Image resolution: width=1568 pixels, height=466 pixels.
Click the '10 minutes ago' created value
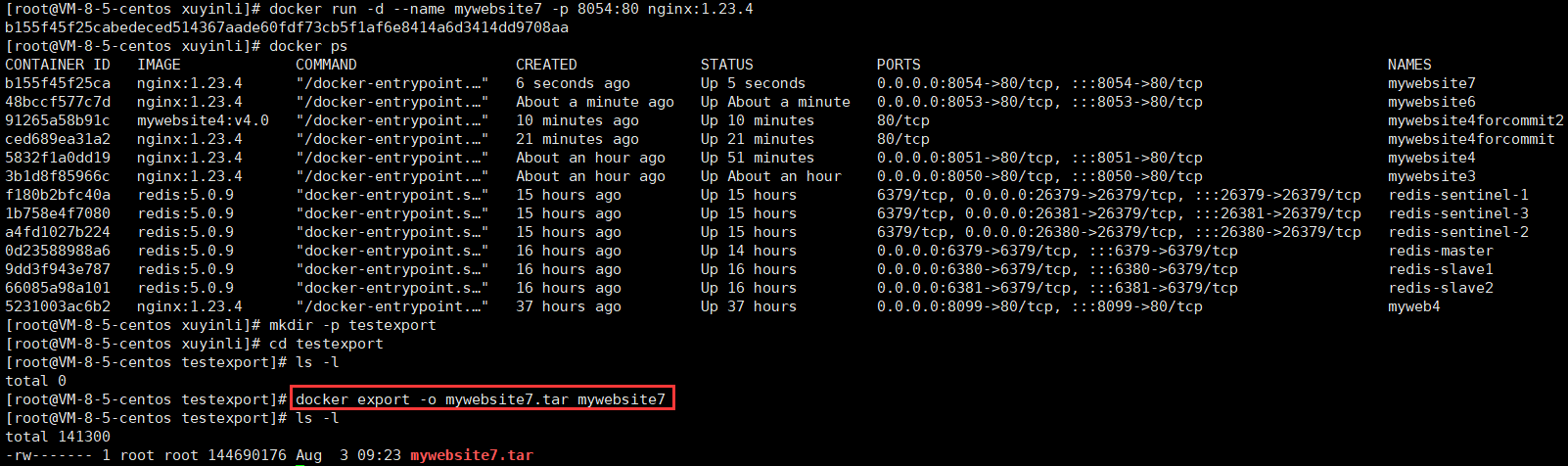click(577, 120)
